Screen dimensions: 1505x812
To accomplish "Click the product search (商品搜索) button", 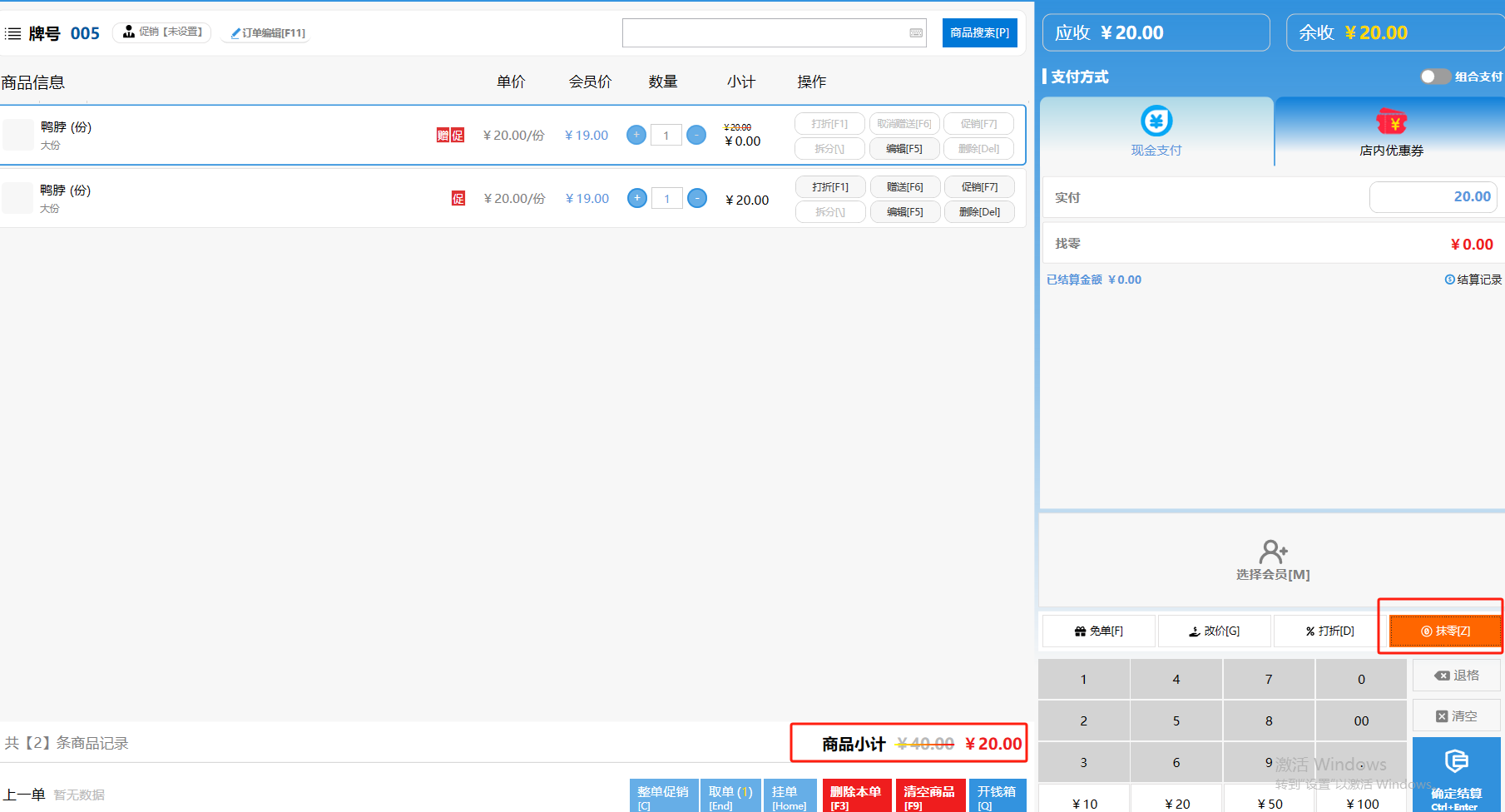I will [979, 33].
